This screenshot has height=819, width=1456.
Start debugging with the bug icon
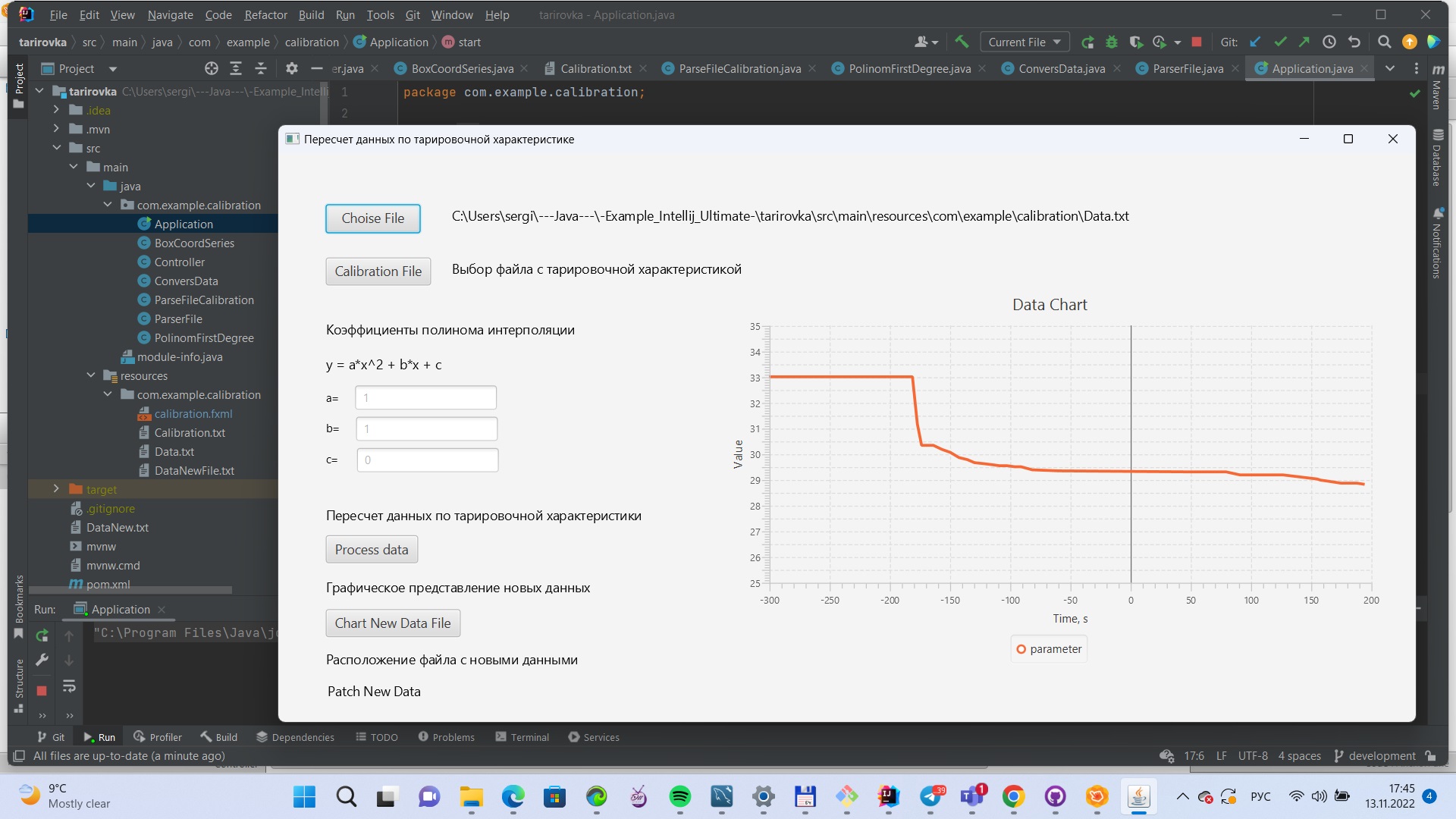point(1112,42)
